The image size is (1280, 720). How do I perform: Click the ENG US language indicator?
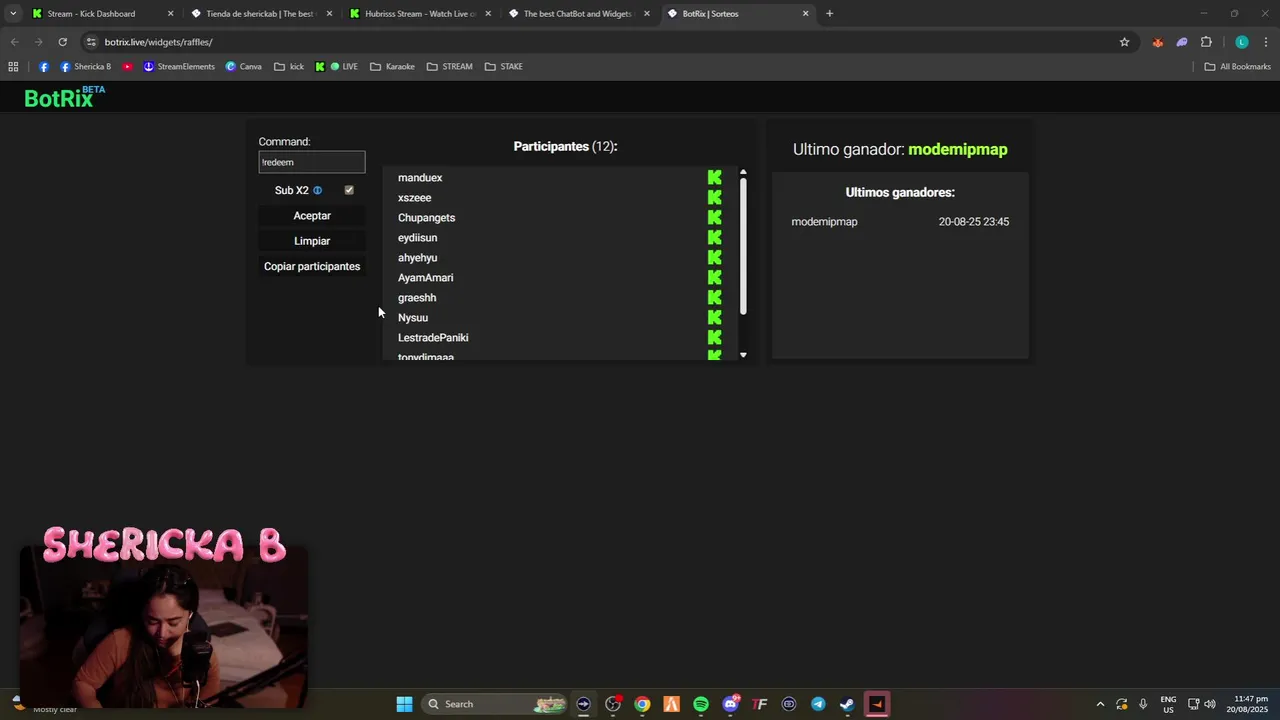pyautogui.click(x=1168, y=704)
